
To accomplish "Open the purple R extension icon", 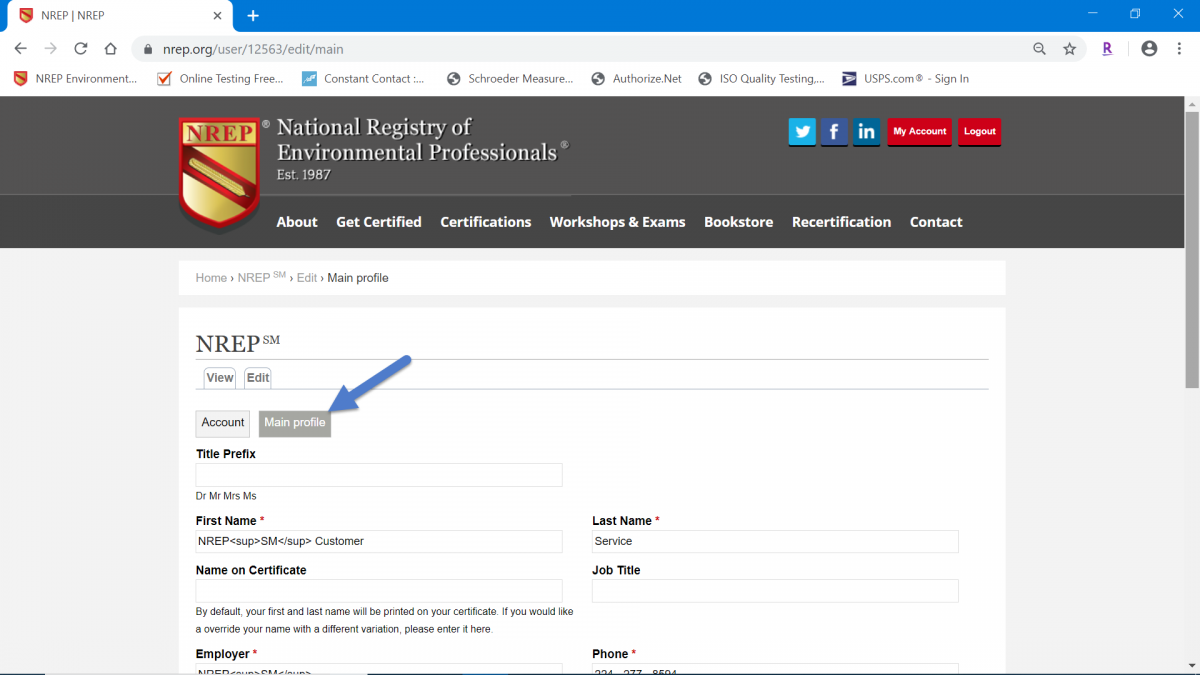I will (x=1107, y=48).
